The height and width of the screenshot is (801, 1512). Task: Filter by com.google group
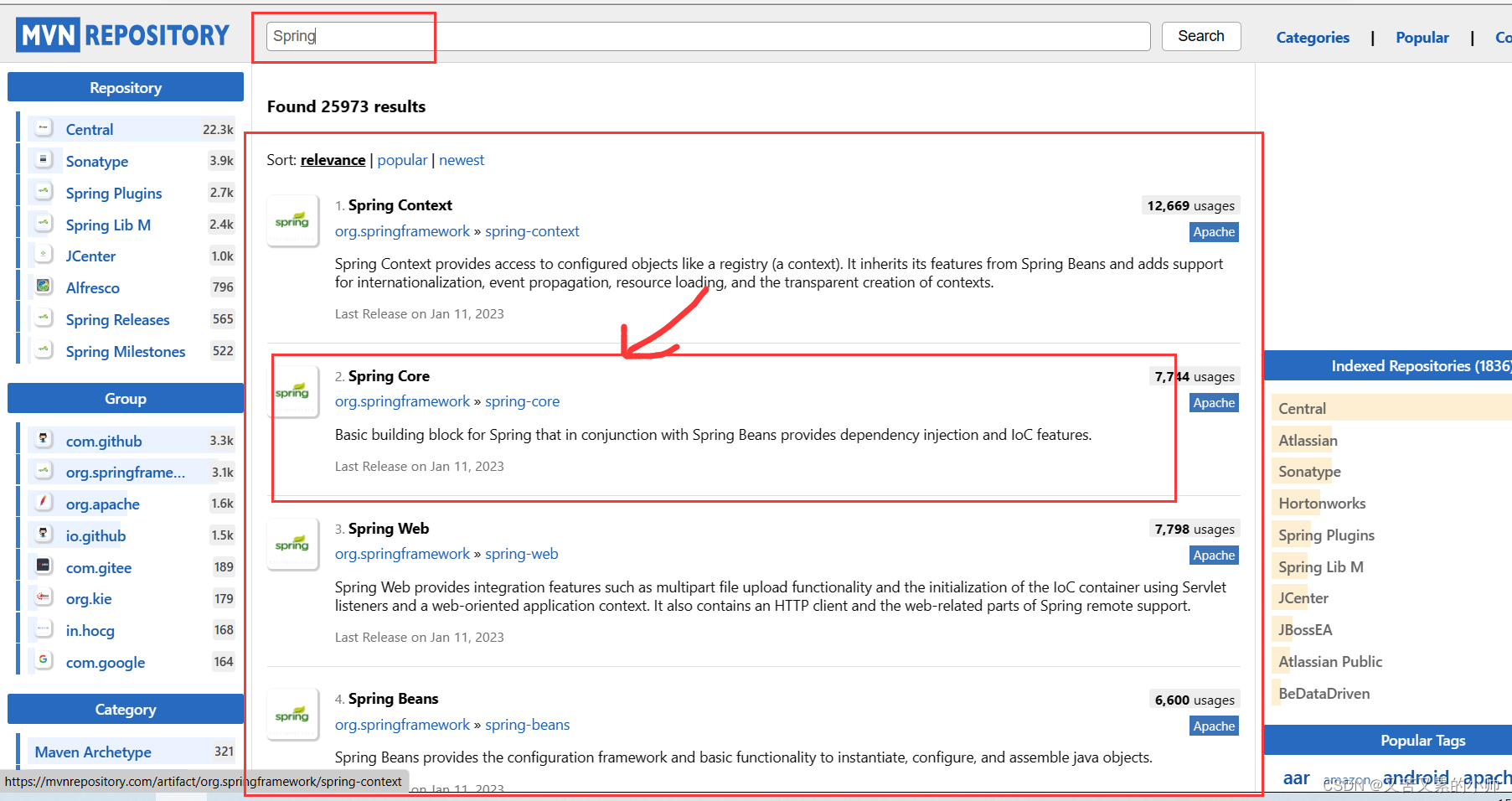(106, 663)
